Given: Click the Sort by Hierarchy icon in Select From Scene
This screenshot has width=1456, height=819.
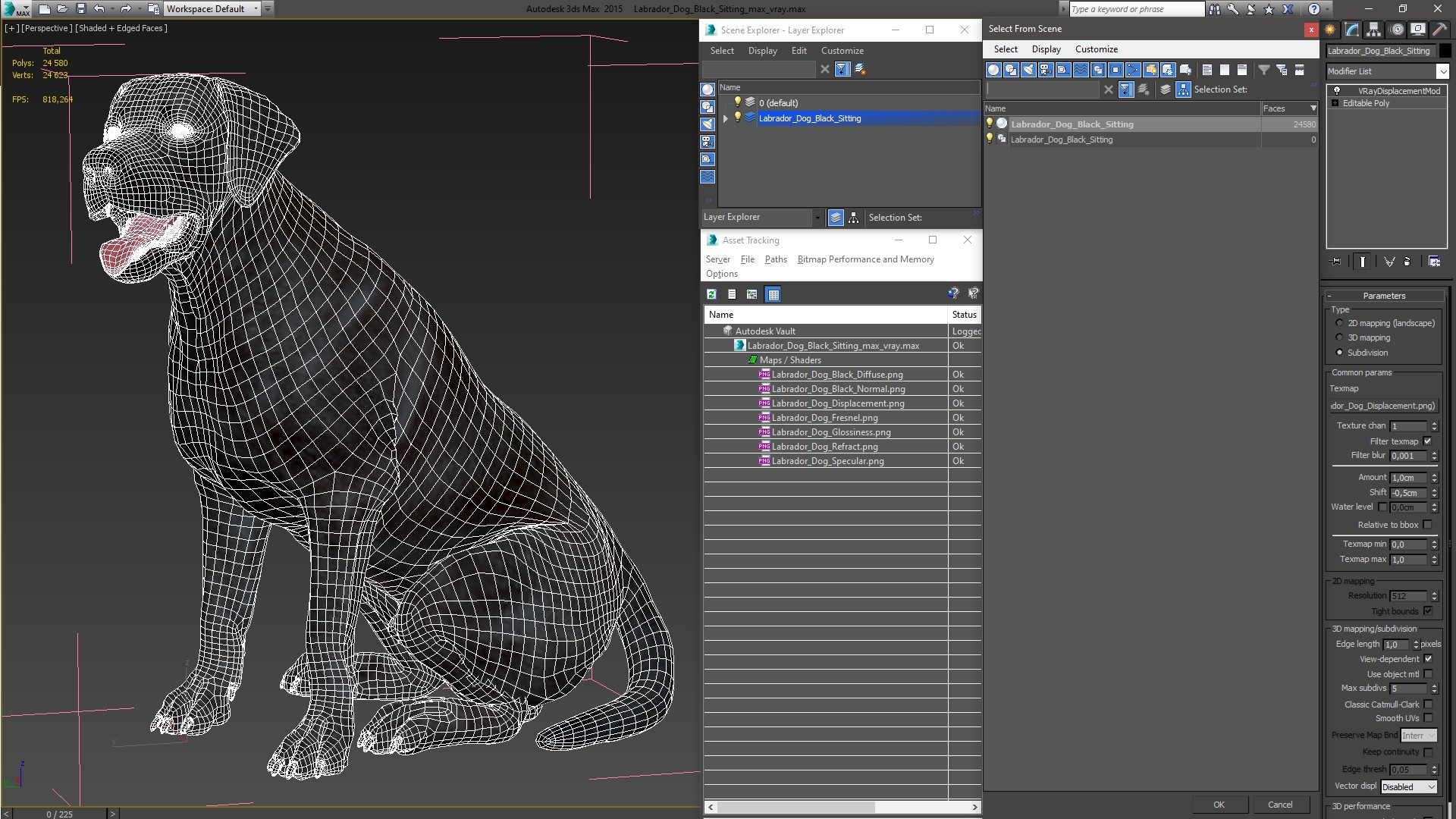Looking at the screenshot, I should point(1183,89).
